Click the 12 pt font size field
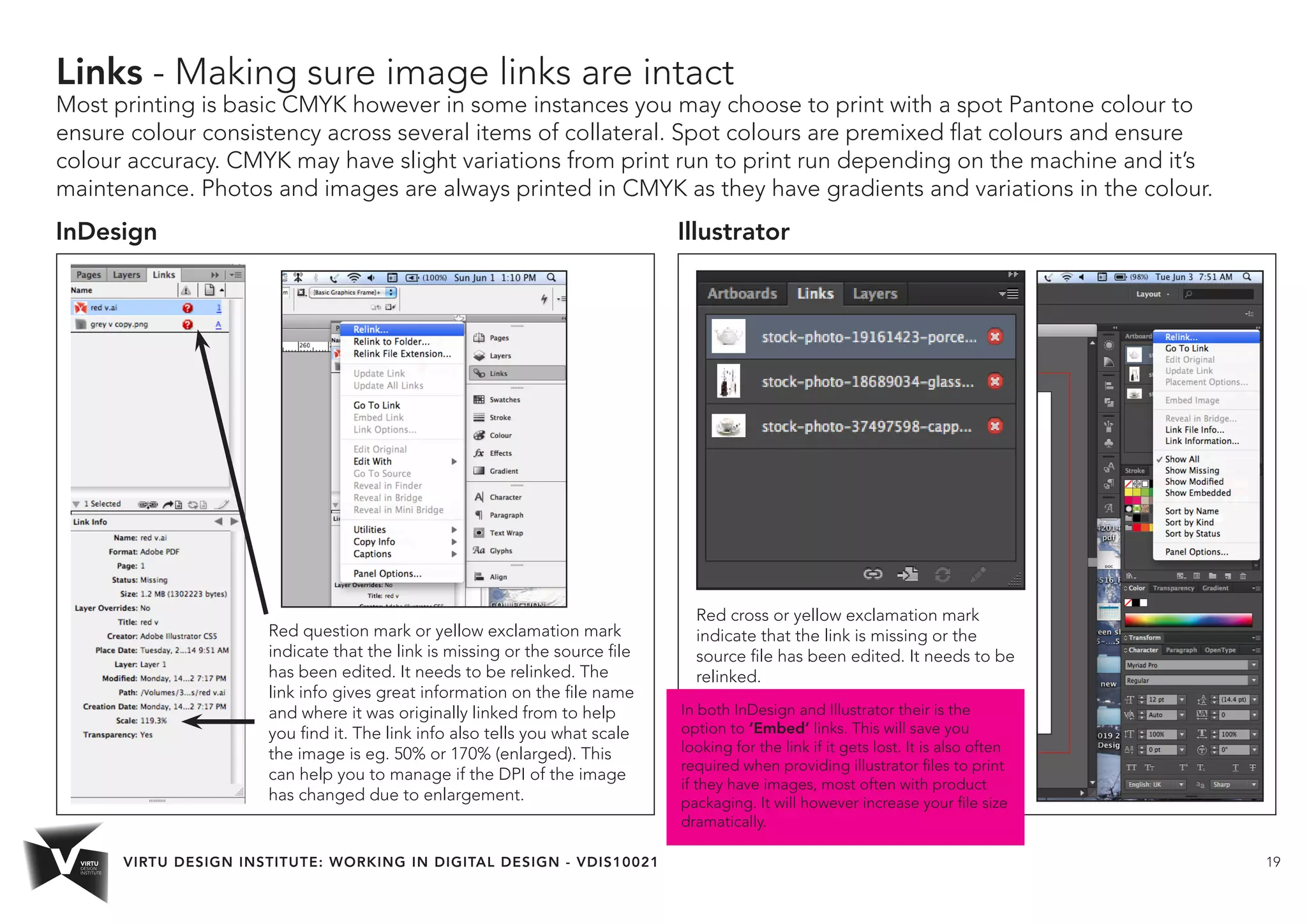This screenshot has width=1307, height=924. click(1161, 699)
